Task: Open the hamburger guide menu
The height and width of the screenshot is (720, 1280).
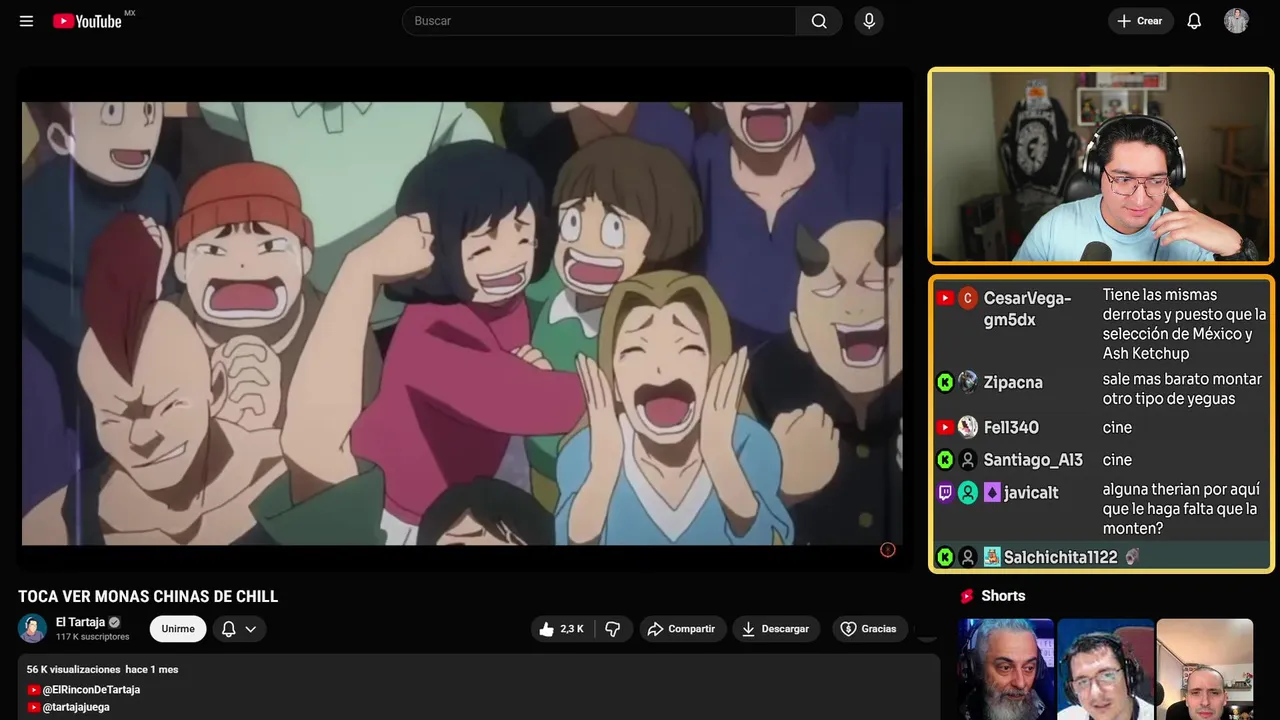Action: click(26, 21)
